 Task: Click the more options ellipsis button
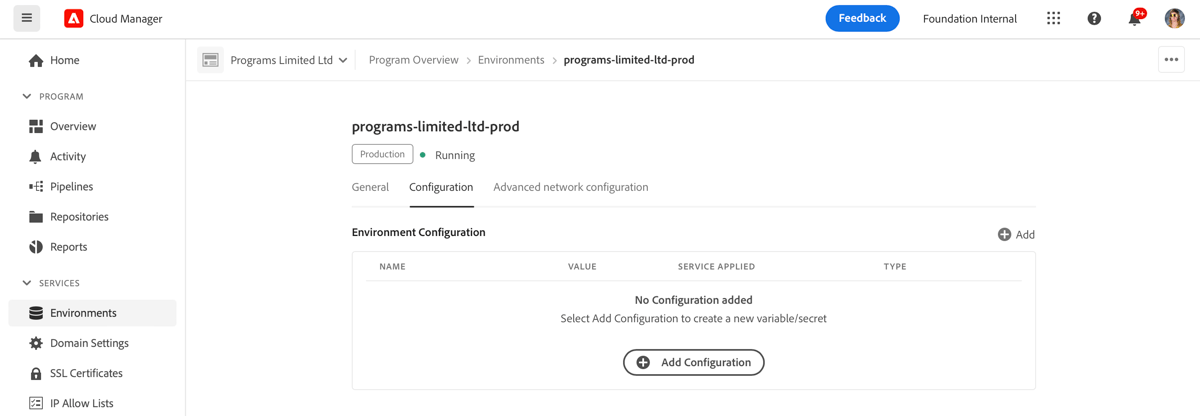coord(1171,60)
